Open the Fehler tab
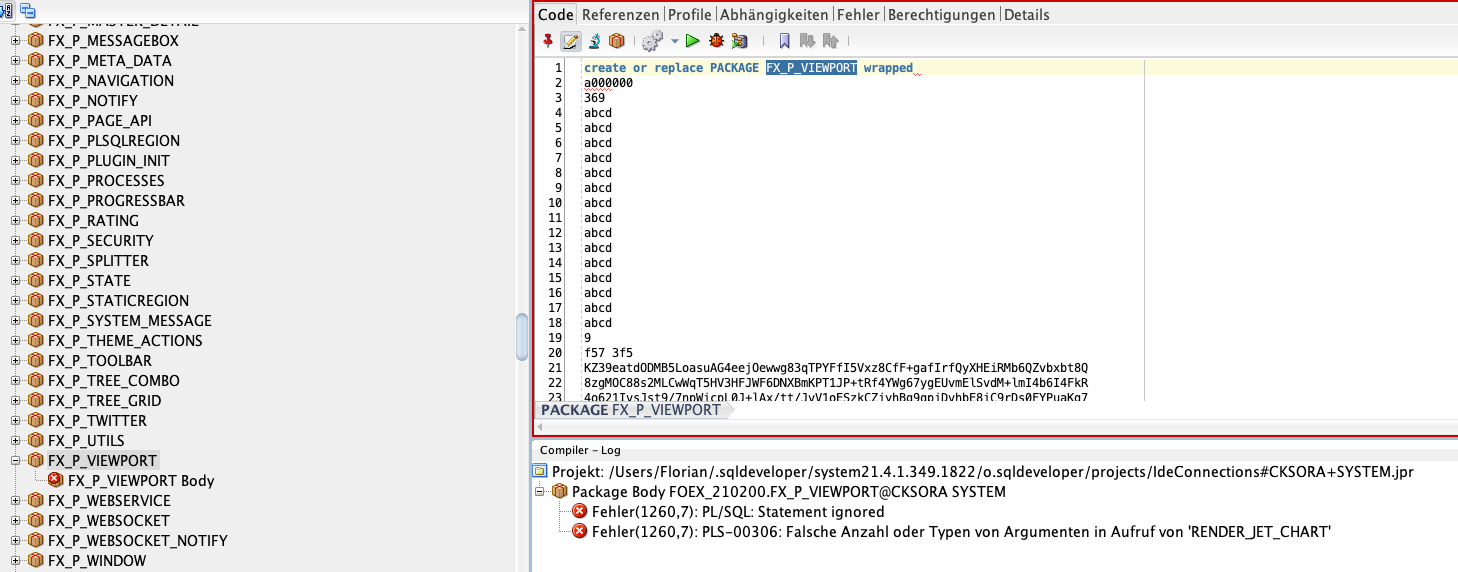Viewport: 1458px width, 572px height. point(858,14)
